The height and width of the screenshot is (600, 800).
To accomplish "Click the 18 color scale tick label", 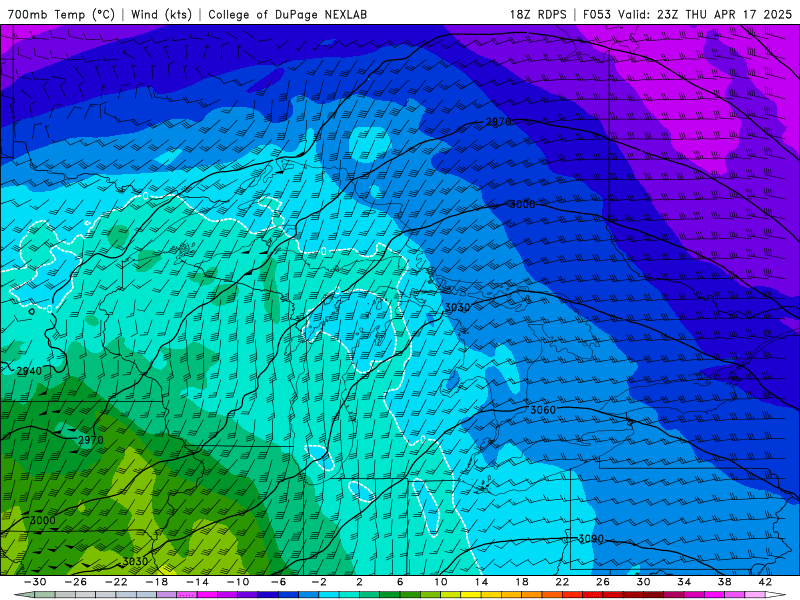I will [521, 582].
